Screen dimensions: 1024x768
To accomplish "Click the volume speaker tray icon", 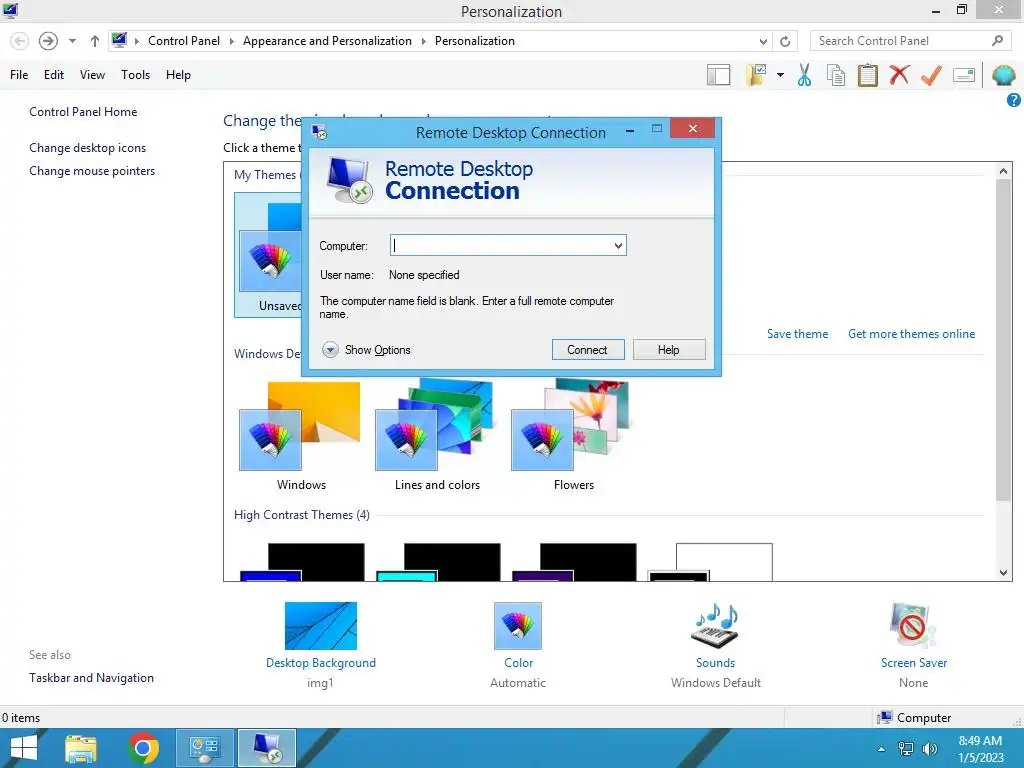I will point(929,749).
